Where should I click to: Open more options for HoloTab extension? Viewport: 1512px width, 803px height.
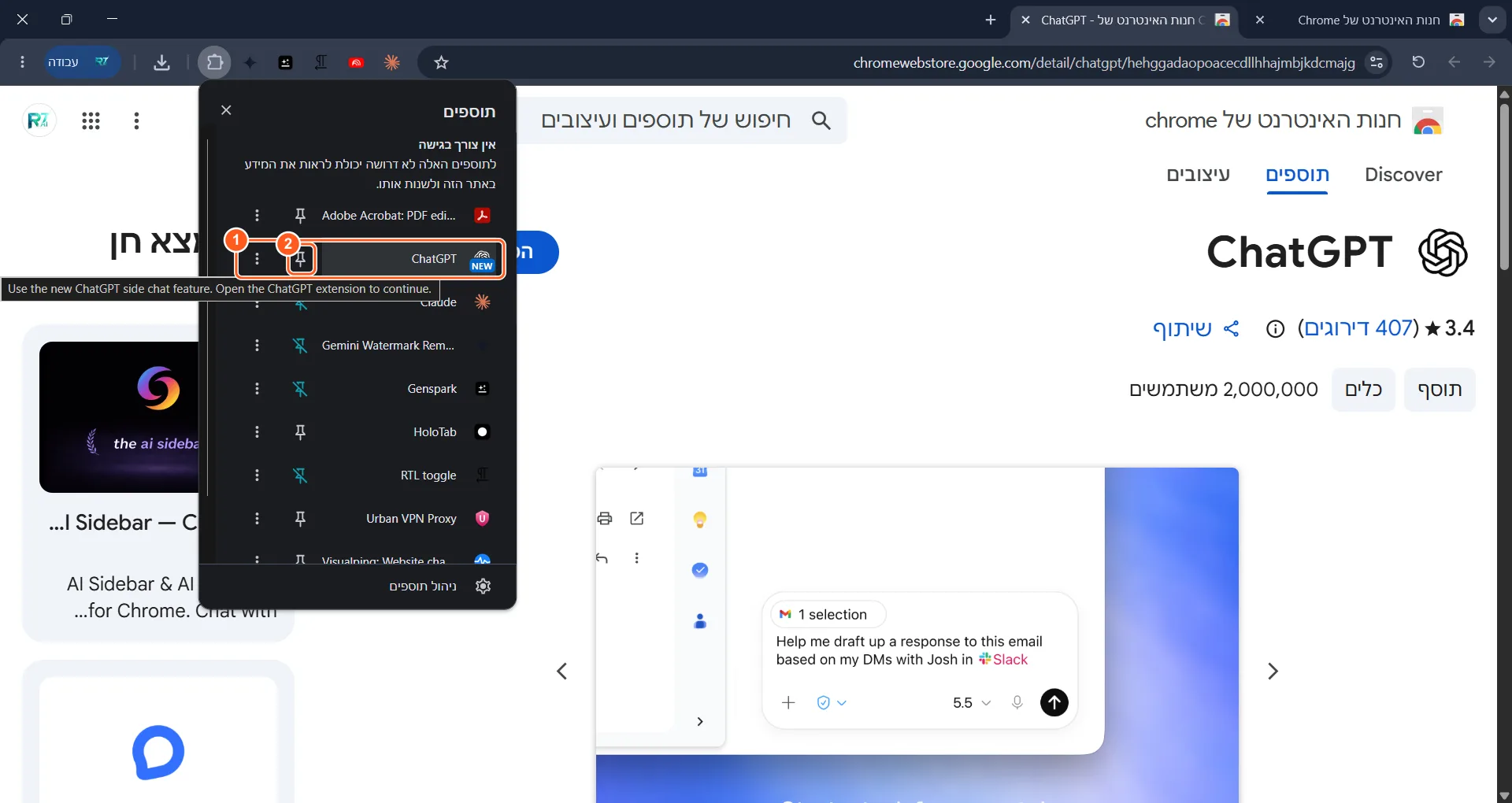click(x=257, y=432)
